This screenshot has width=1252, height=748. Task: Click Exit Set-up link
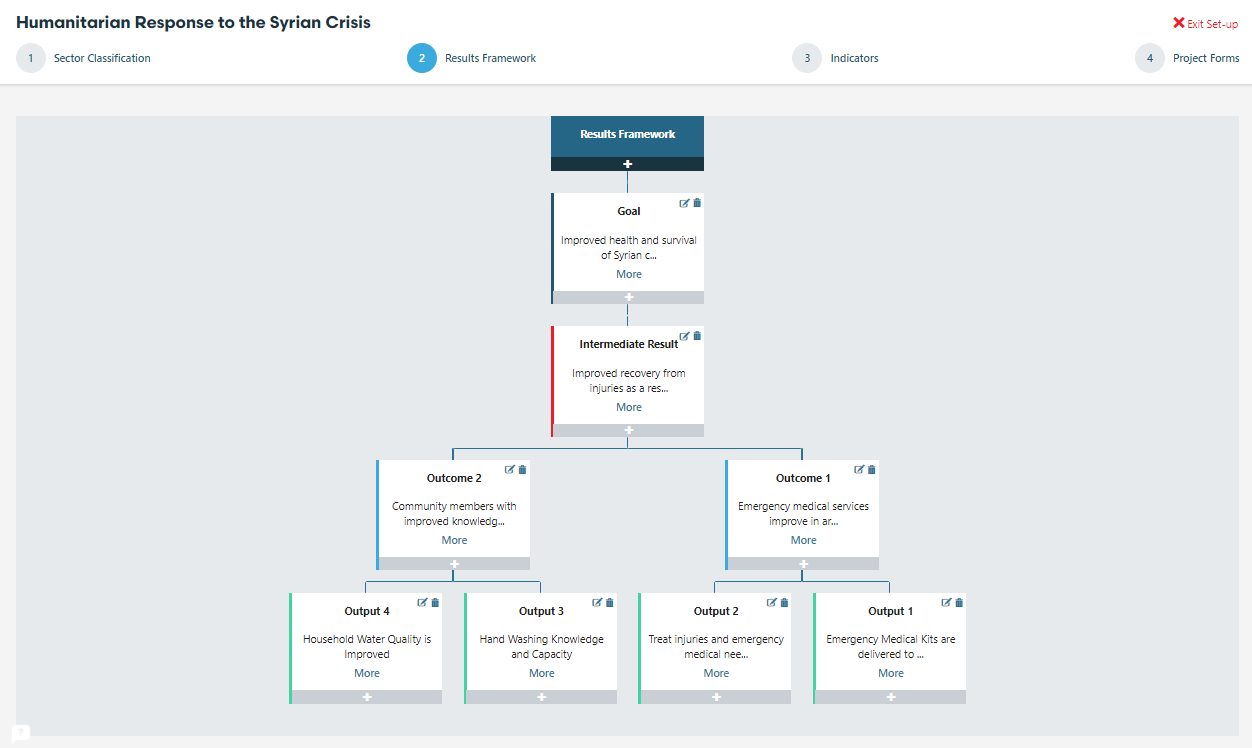tap(1205, 23)
